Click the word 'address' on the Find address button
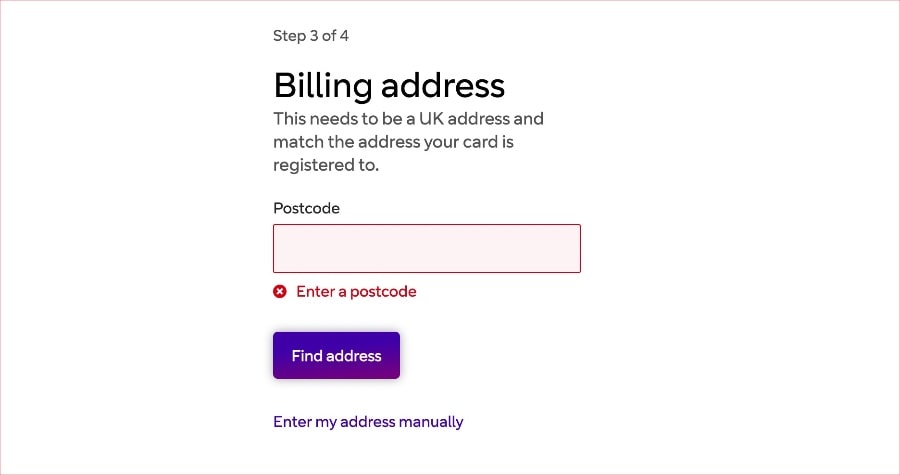900x475 pixels. pyautogui.click(x=354, y=356)
